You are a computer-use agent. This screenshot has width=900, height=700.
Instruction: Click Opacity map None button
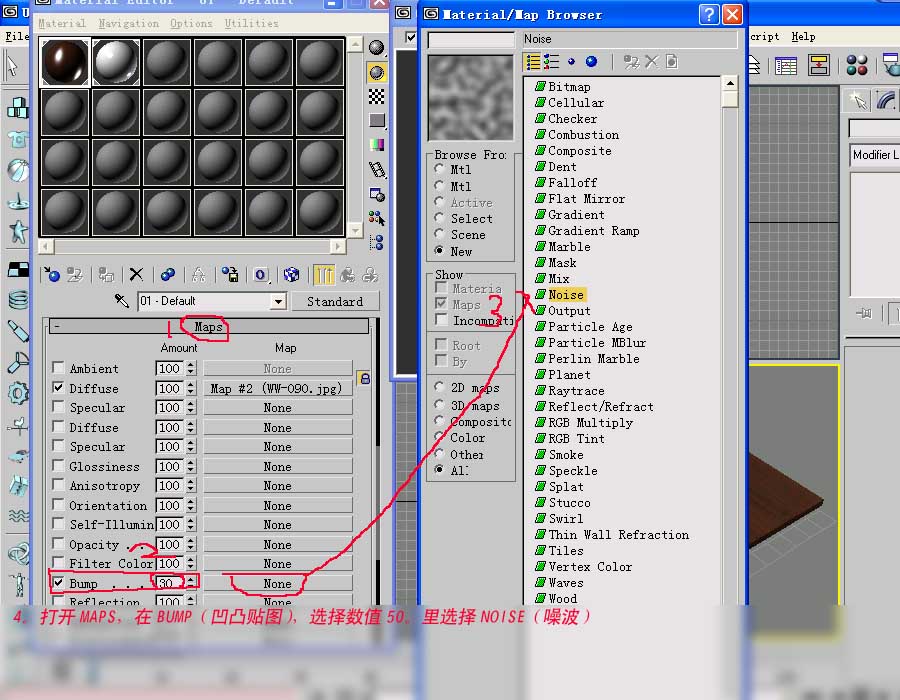pyautogui.click(x=278, y=545)
